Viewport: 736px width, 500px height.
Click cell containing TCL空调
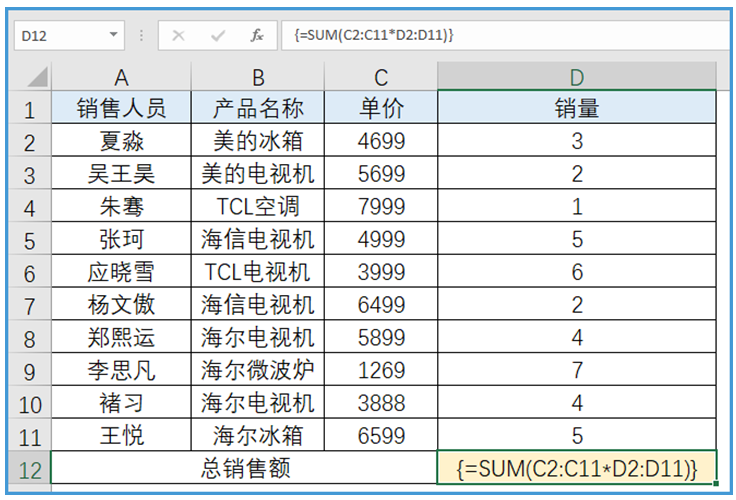pos(258,207)
